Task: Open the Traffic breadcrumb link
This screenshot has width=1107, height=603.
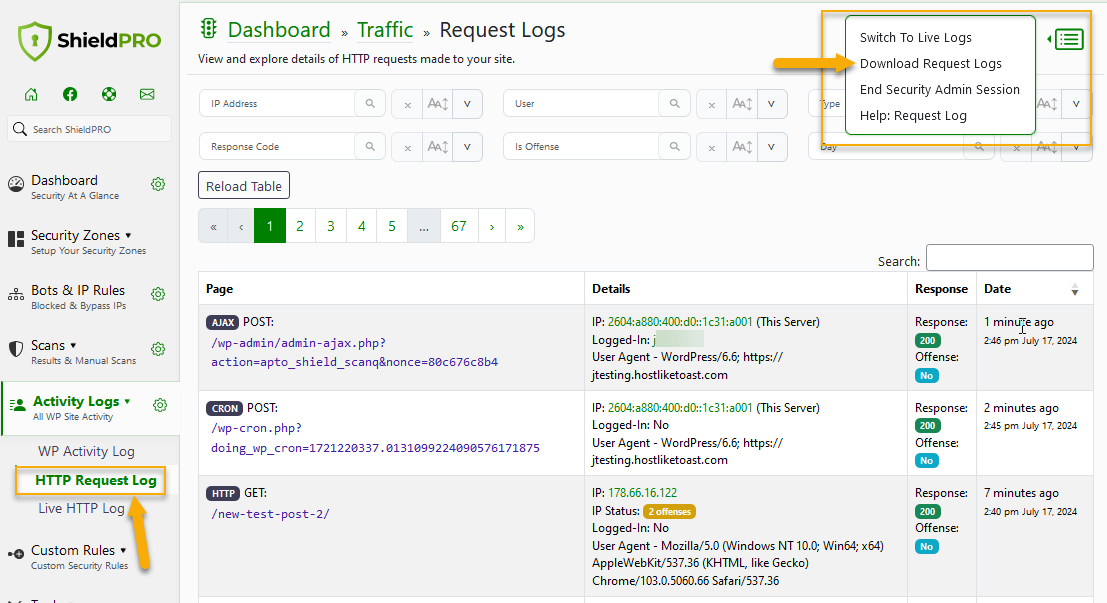Action: pos(385,30)
